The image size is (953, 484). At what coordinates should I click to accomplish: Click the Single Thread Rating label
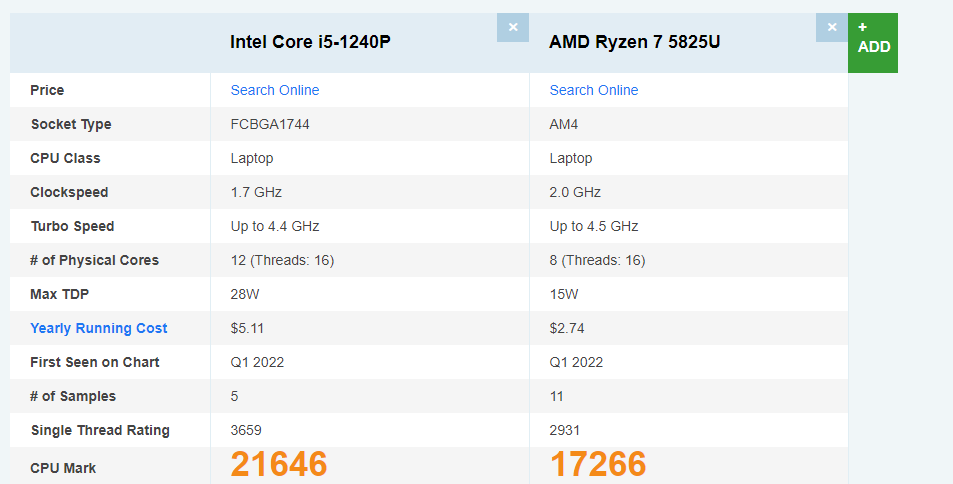(x=100, y=430)
